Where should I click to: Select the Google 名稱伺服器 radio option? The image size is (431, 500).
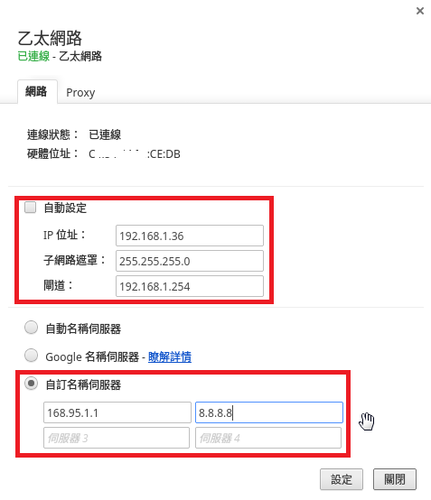(x=31, y=355)
